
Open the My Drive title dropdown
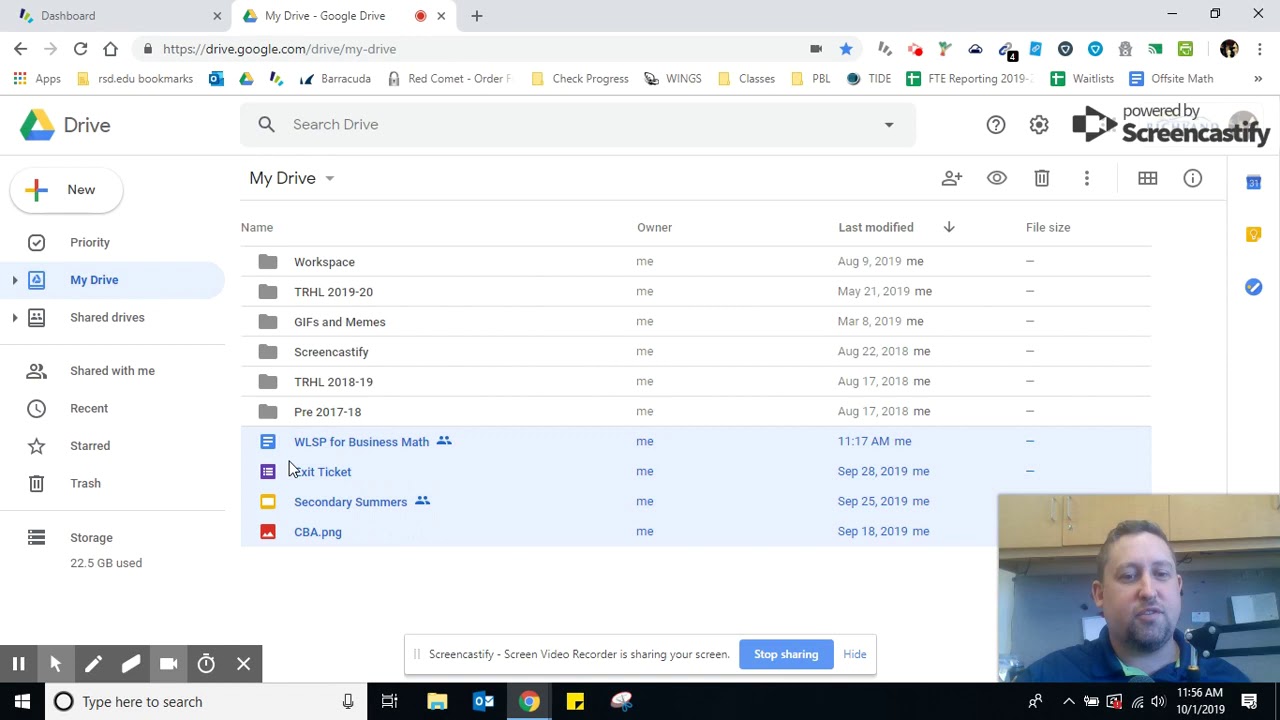(329, 179)
